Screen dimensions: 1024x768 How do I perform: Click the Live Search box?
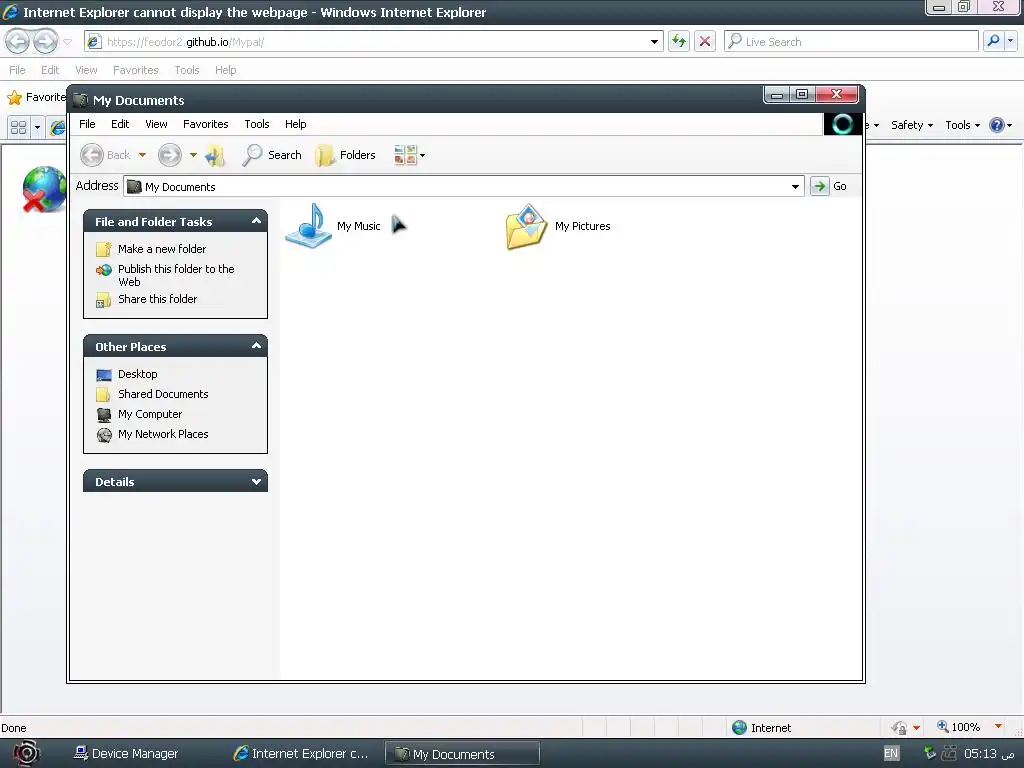click(x=852, y=42)
